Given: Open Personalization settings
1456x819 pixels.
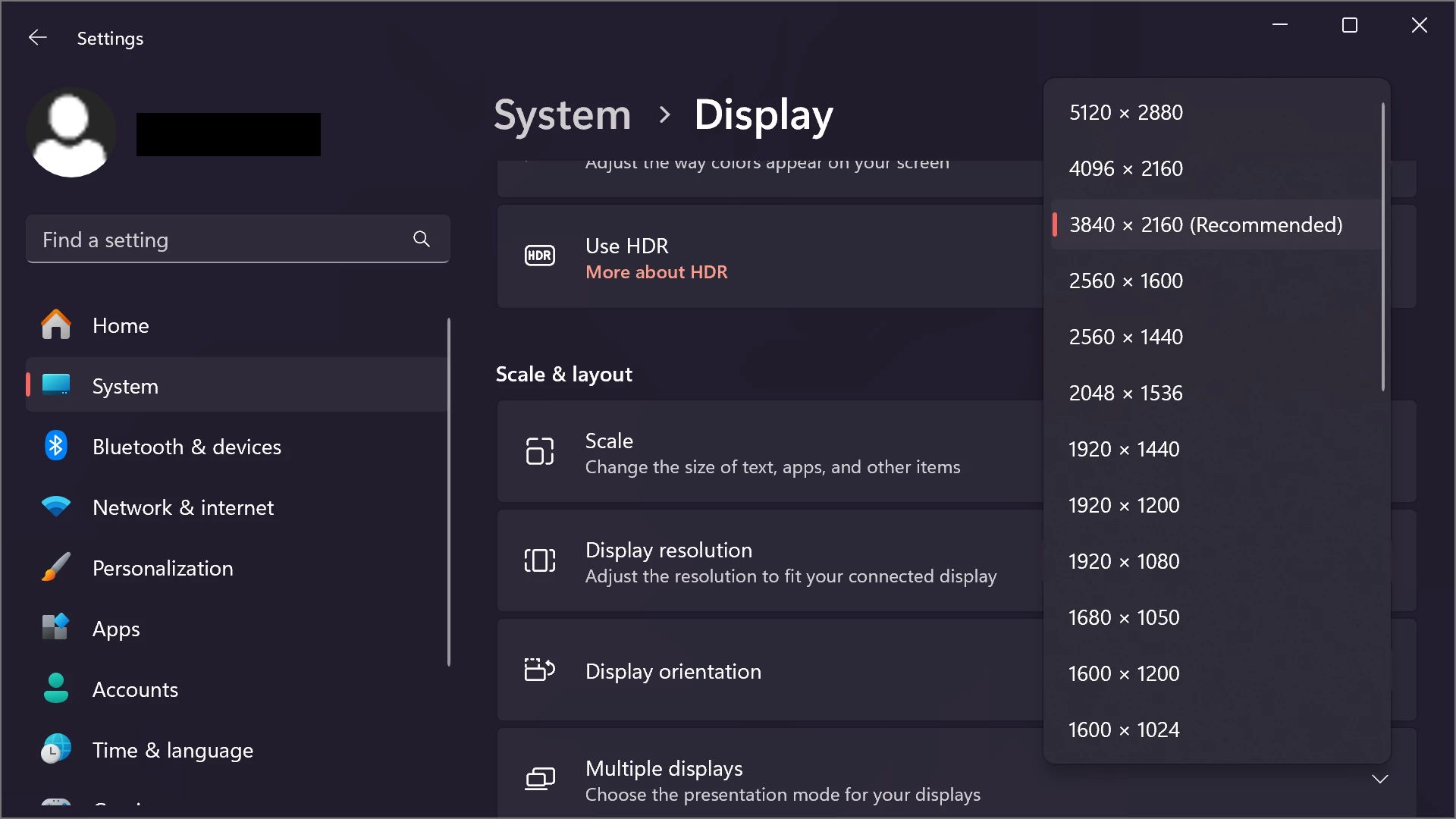Looking at the screenshot, I should pos(162,568).
